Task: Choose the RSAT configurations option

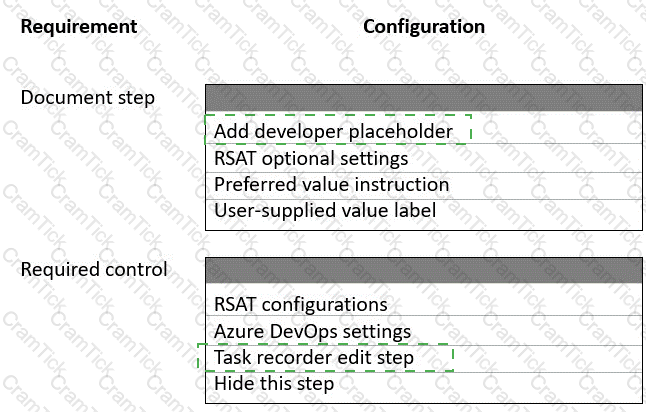Action: coord(424,304)
